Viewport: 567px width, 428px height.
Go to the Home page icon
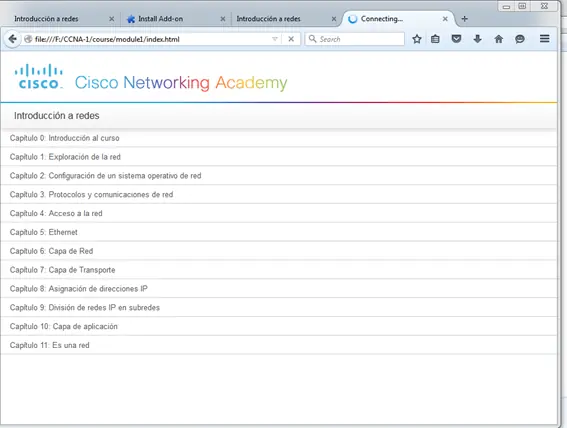pos(499,39)
